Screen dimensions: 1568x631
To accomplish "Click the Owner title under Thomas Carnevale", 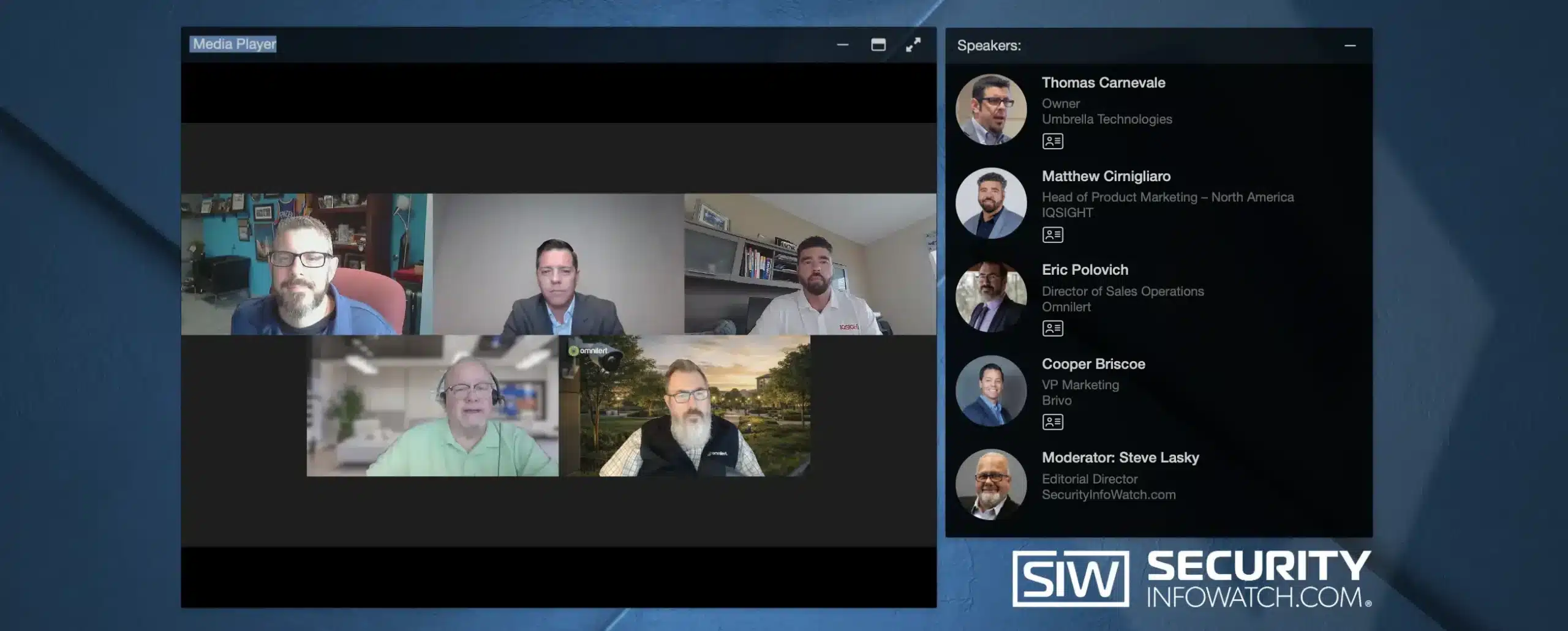I will pos(1061,103).
